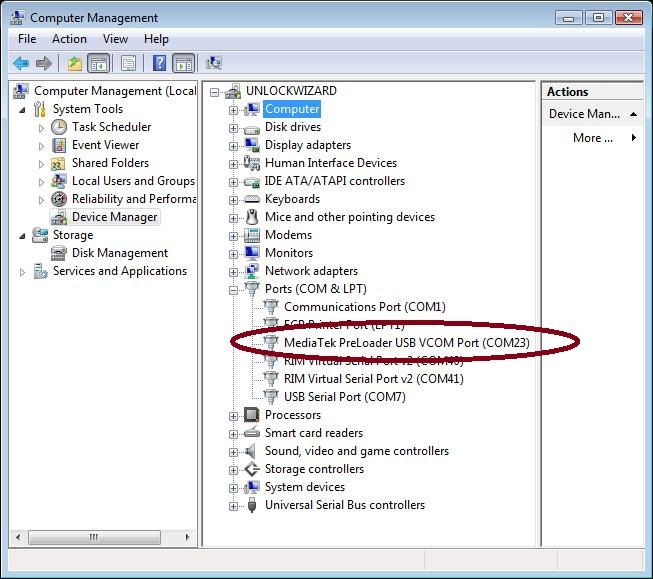
Task: Click Scan for hardware changes icon
Action: click(213, 63)
